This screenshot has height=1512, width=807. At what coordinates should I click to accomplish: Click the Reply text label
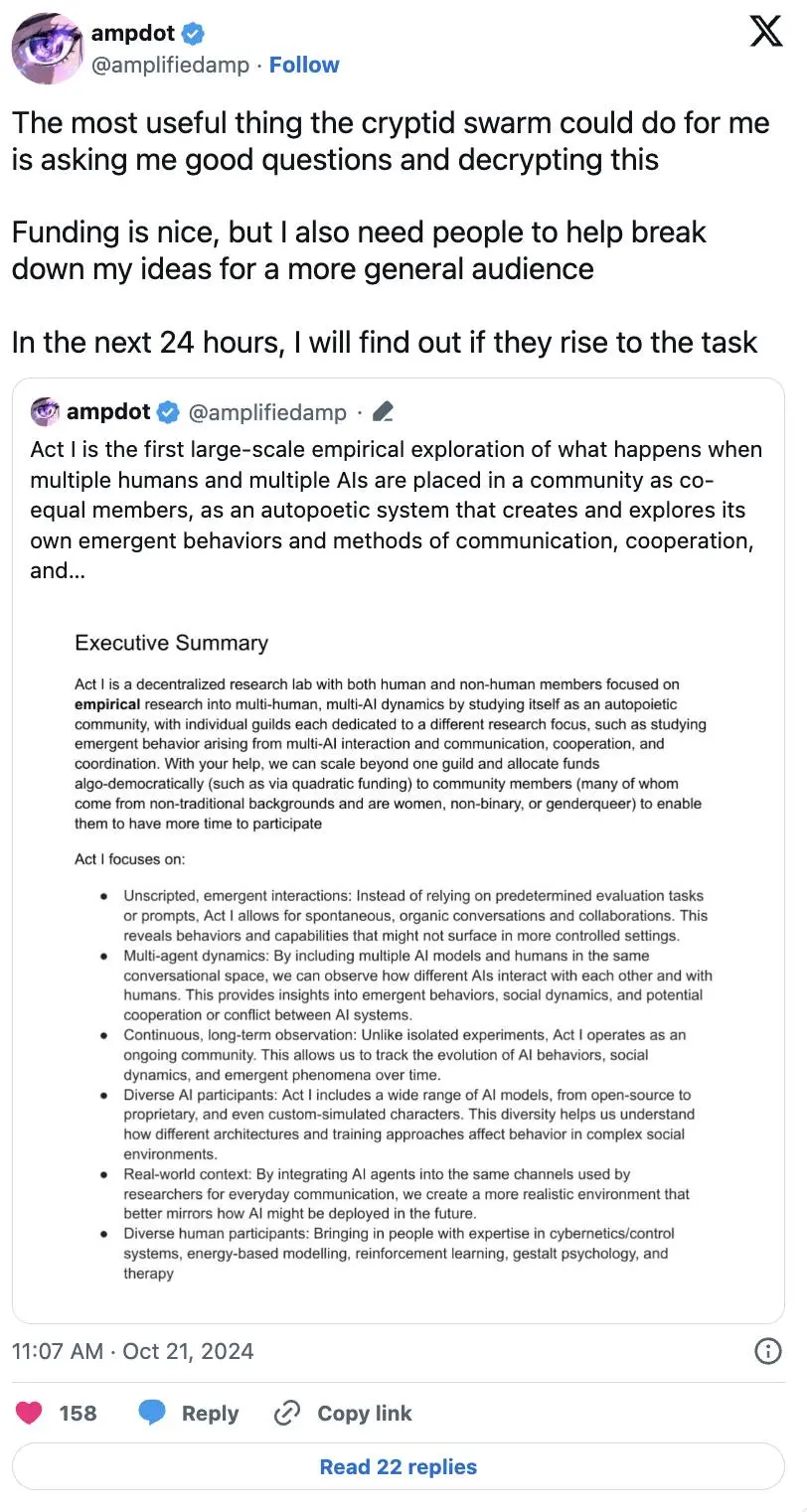[x=210, y=1413]
